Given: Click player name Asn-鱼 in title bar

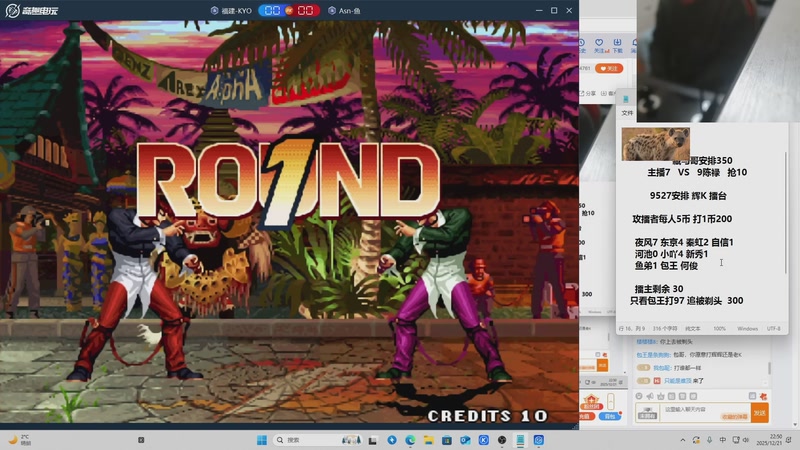Looking at the screenshot, I should [x=349, y=11].
